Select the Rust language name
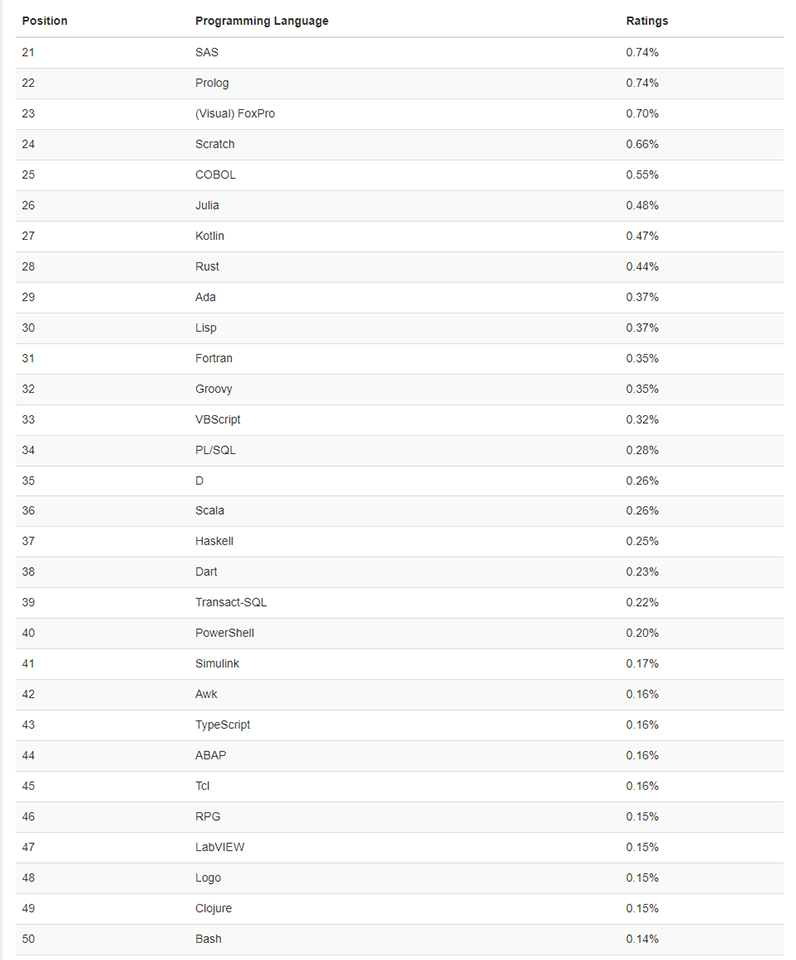 (x=207, y=267)
